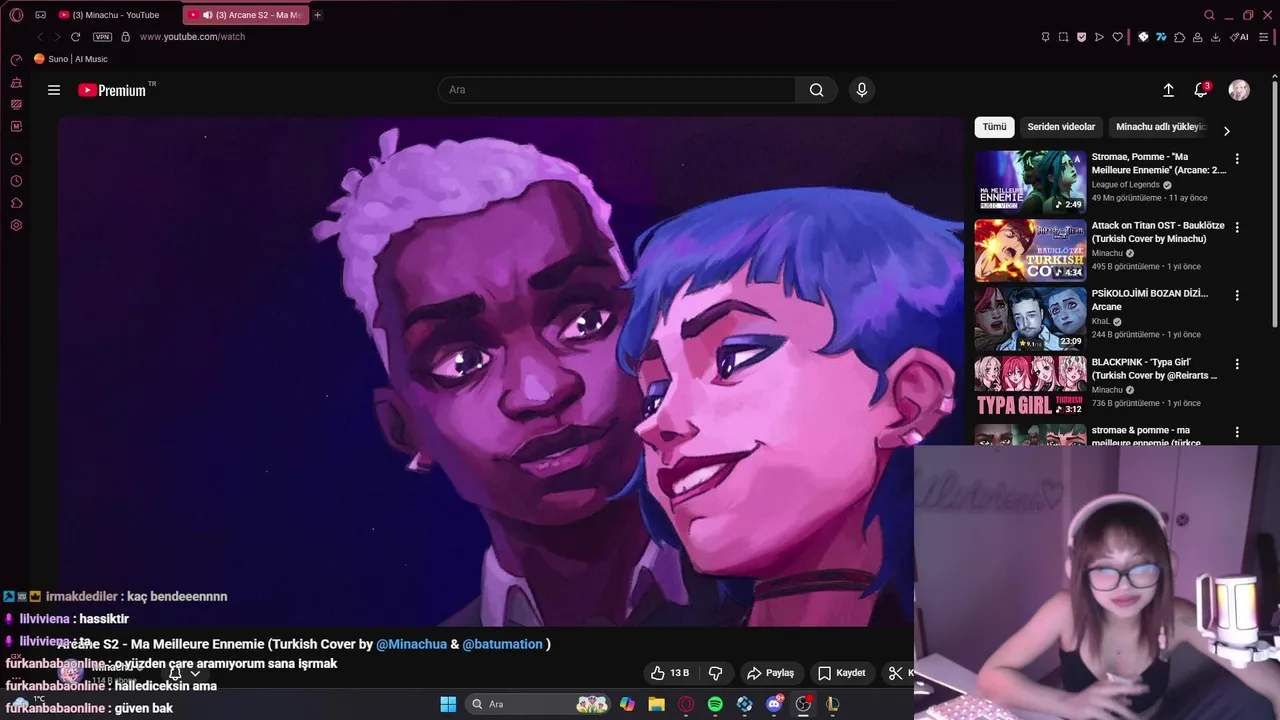The width and height of the screenshot is (1280, 720).
Task: Open the YouTube hamburger guide menu
Action: pos(54,90)
